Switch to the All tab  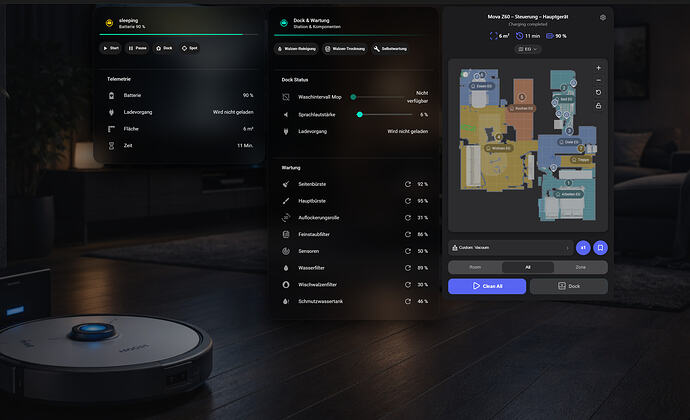(528, 267)
